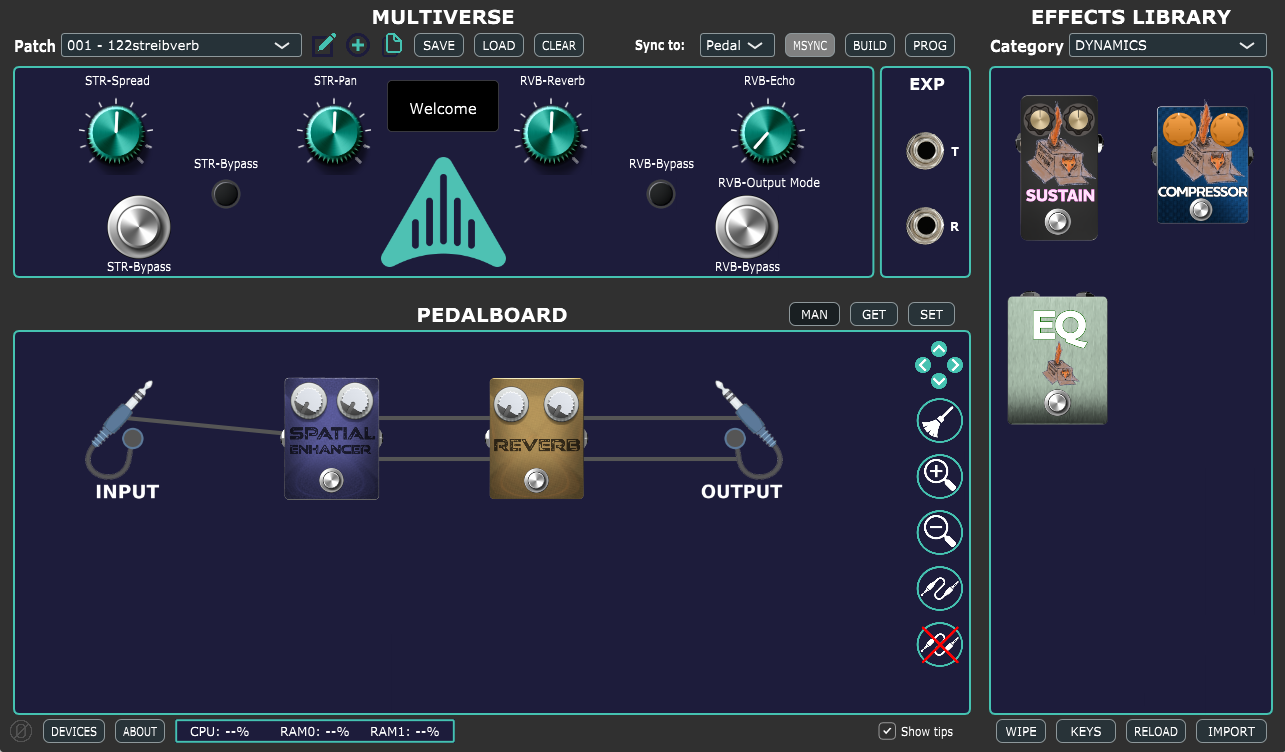Click the RVB-Echo knob
This screenshot has height=752, width=1285.
click(768, 133)
